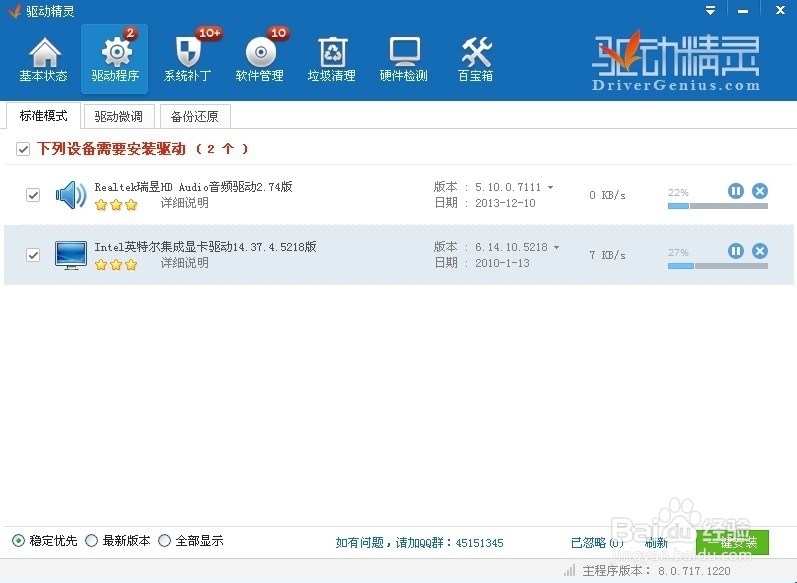Image resolution: width=797 pixels, height=583 pixels.
Task: Select the 全部显示 radio option
Action: coord(164,541)
